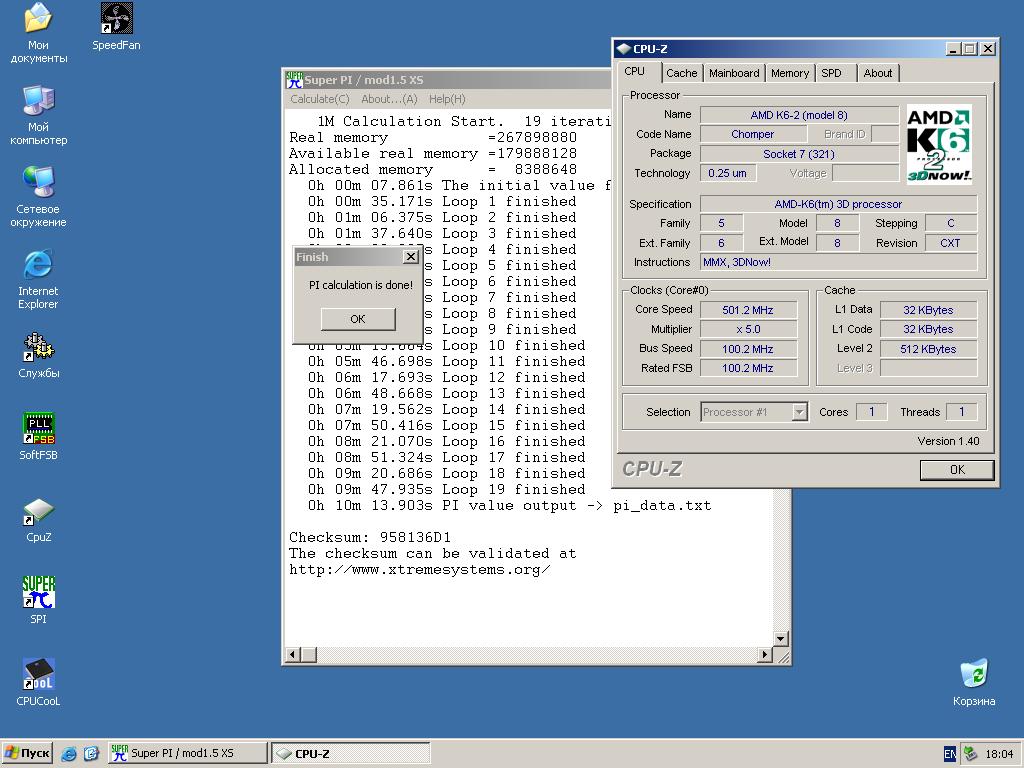Click OK button in CPU-Z window
Viewport: 1024px width, 768px height.
[957, 470]
